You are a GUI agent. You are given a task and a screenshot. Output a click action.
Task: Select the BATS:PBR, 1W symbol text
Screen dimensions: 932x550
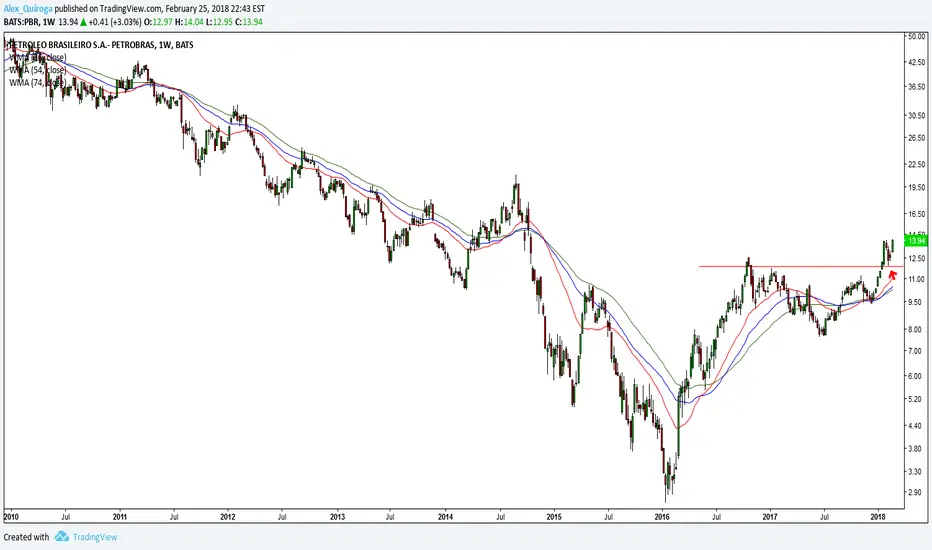pos(29,22)
